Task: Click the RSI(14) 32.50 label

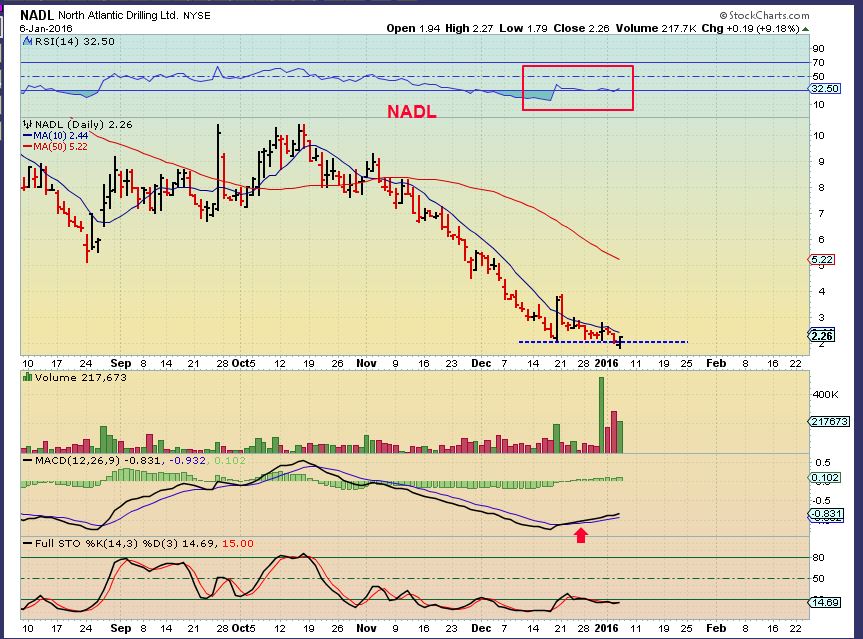Action: point(75,41)
